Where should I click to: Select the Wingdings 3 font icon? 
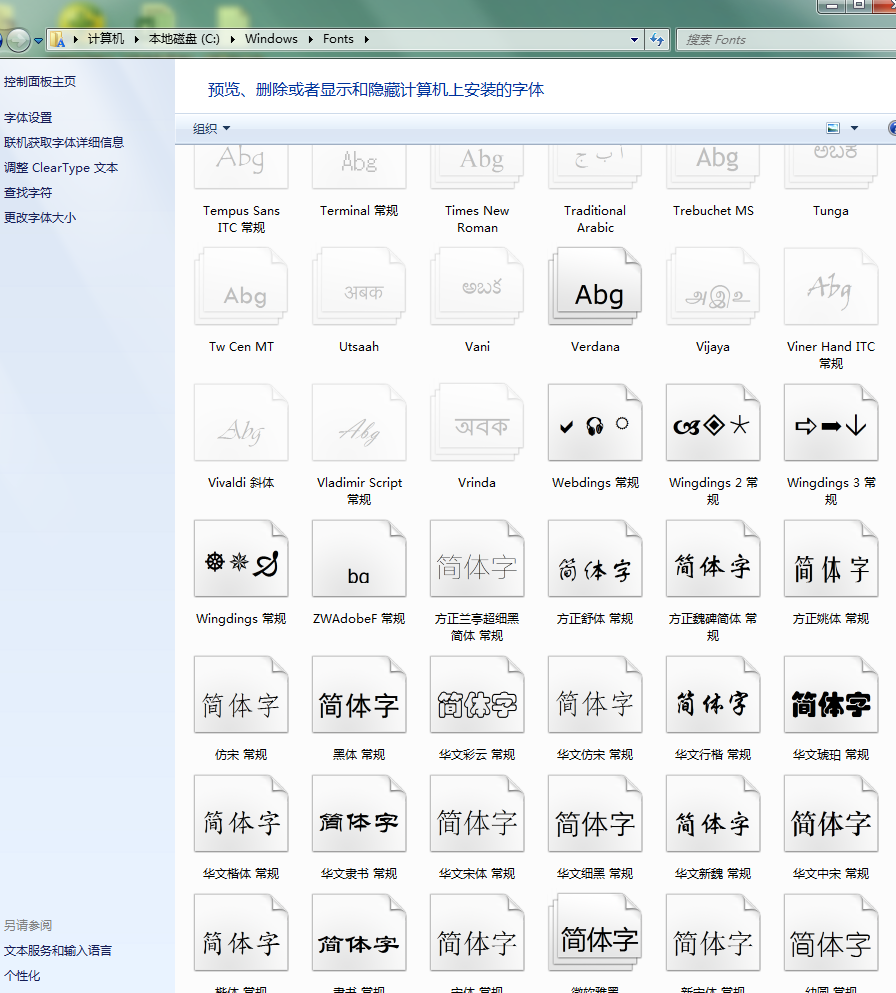tap(831, 422)
